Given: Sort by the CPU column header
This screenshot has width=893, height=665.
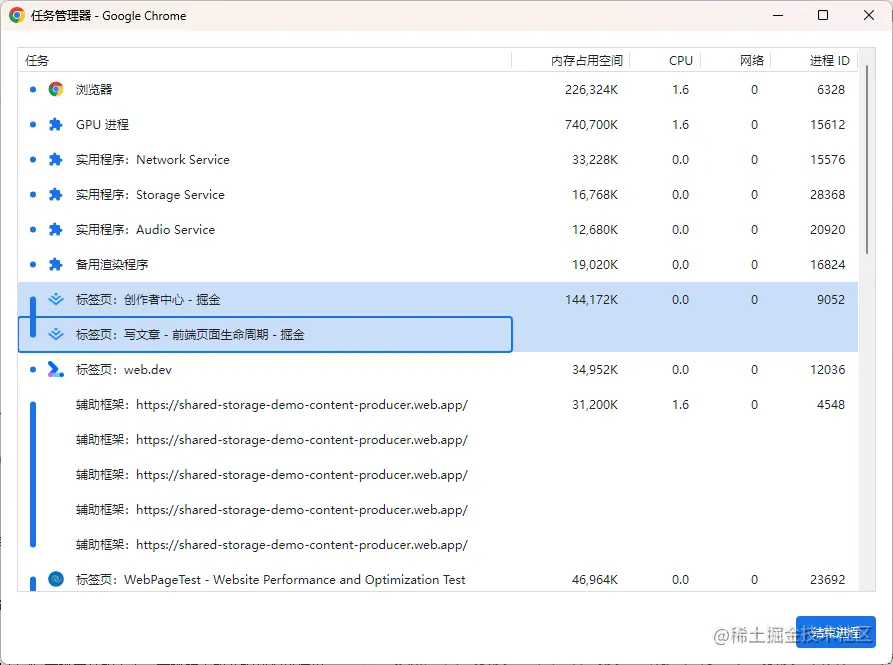Looking at the screenshot, I should point(665,60).
